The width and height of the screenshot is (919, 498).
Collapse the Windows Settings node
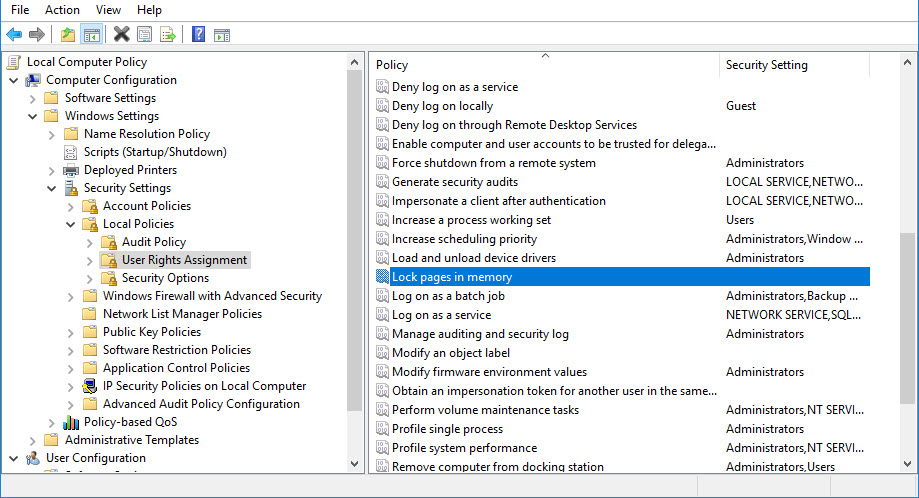pos(32,117)
